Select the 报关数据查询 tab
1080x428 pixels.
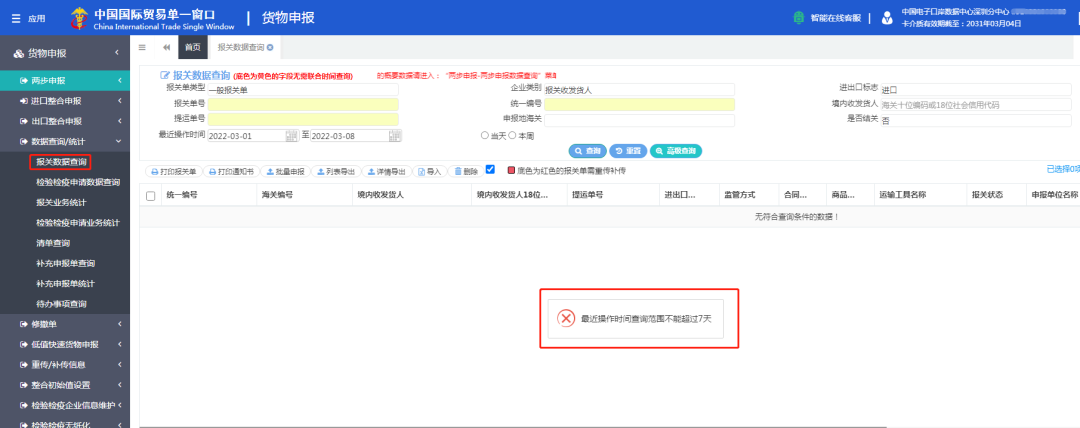click(x=241, y=48)
